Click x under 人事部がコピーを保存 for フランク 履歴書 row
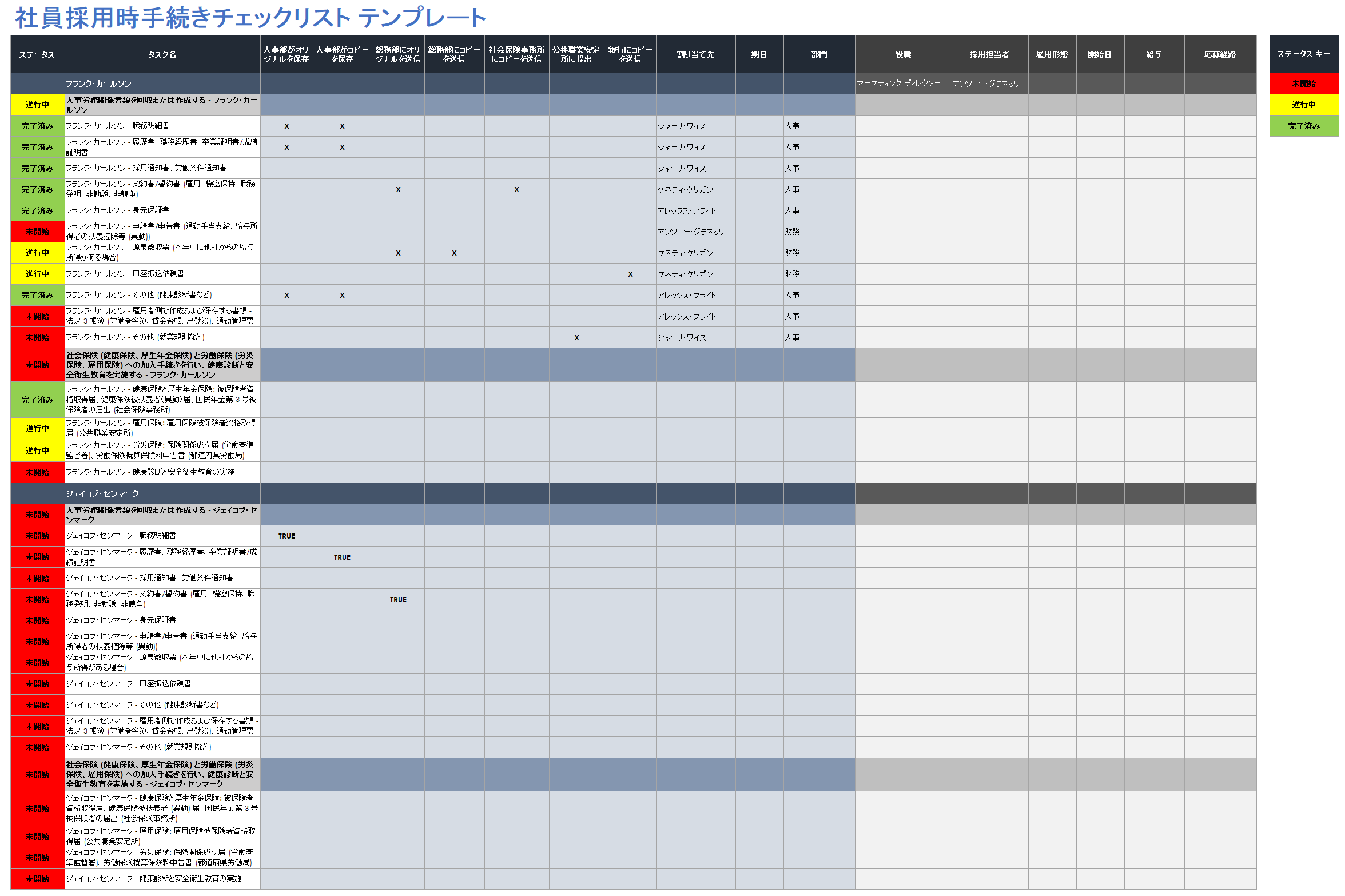The image size is (1345, 896). pos(342,147)
